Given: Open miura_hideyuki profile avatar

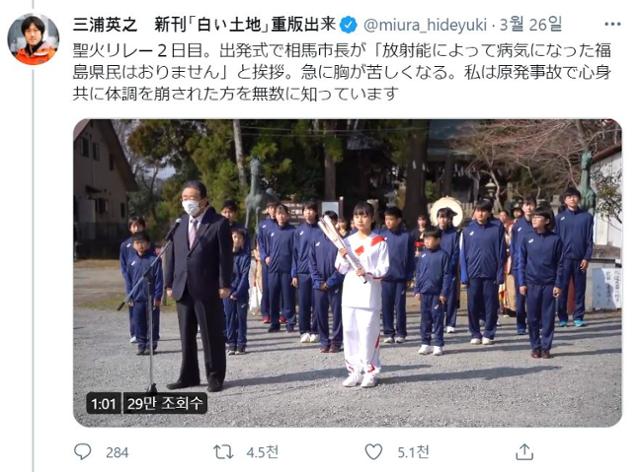Looking at the screenshot, I should (x=33, y=39).
